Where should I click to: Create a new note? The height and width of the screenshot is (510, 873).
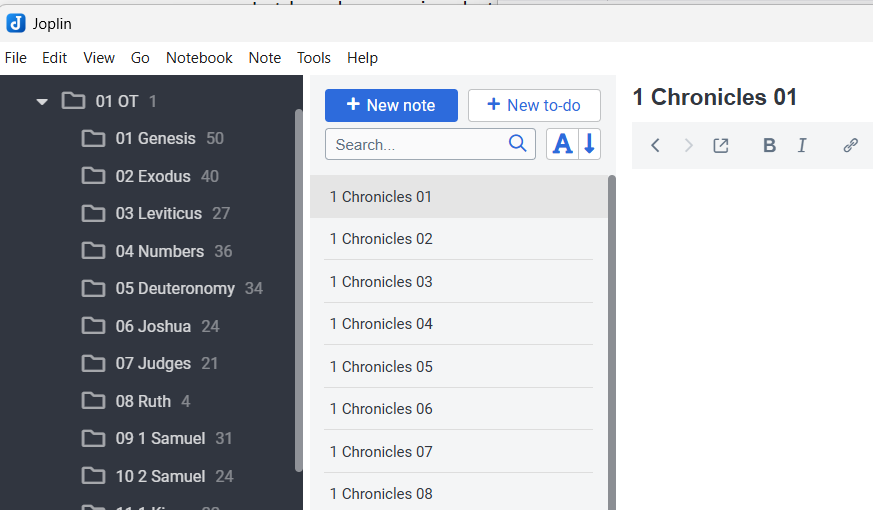[391, 105]
